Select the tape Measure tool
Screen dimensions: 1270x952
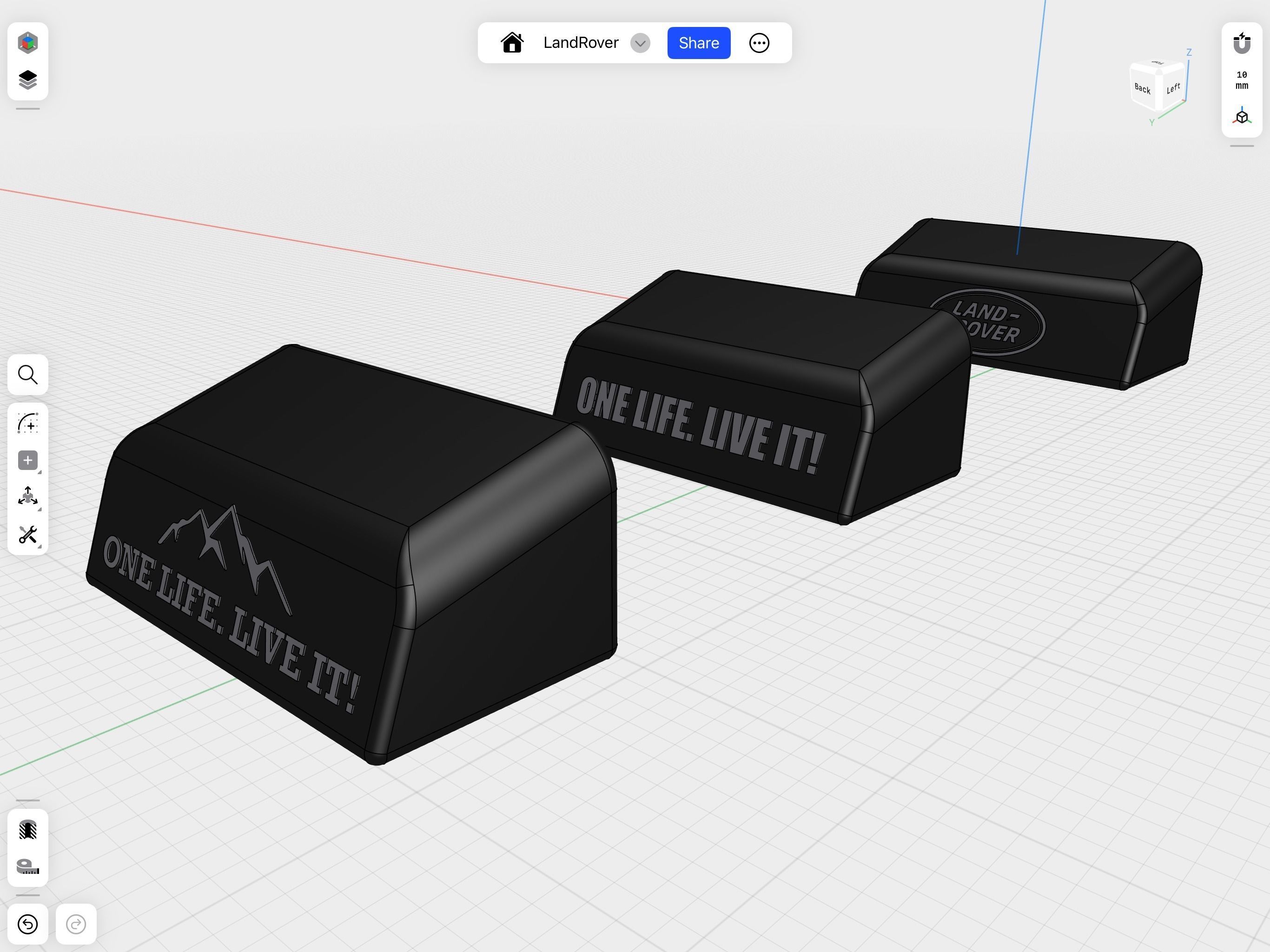(x=27, y=866)
